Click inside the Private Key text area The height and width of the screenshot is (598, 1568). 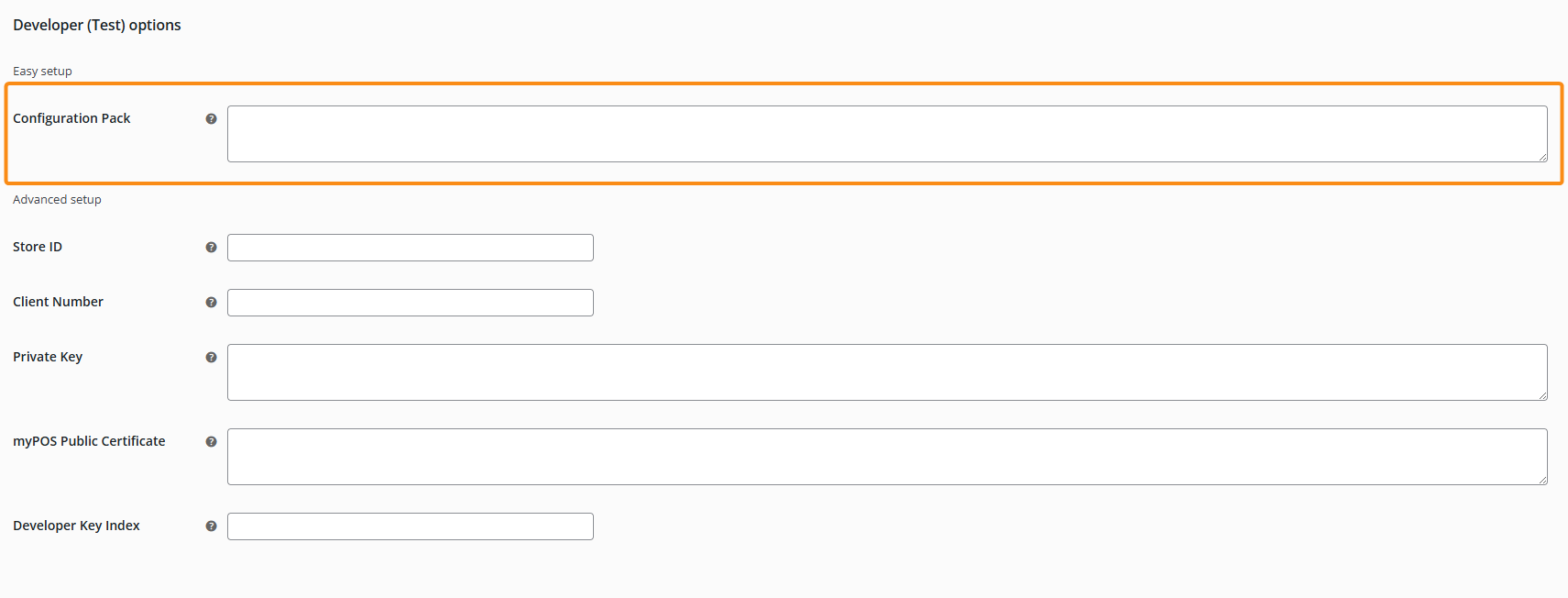coord(886,372)
